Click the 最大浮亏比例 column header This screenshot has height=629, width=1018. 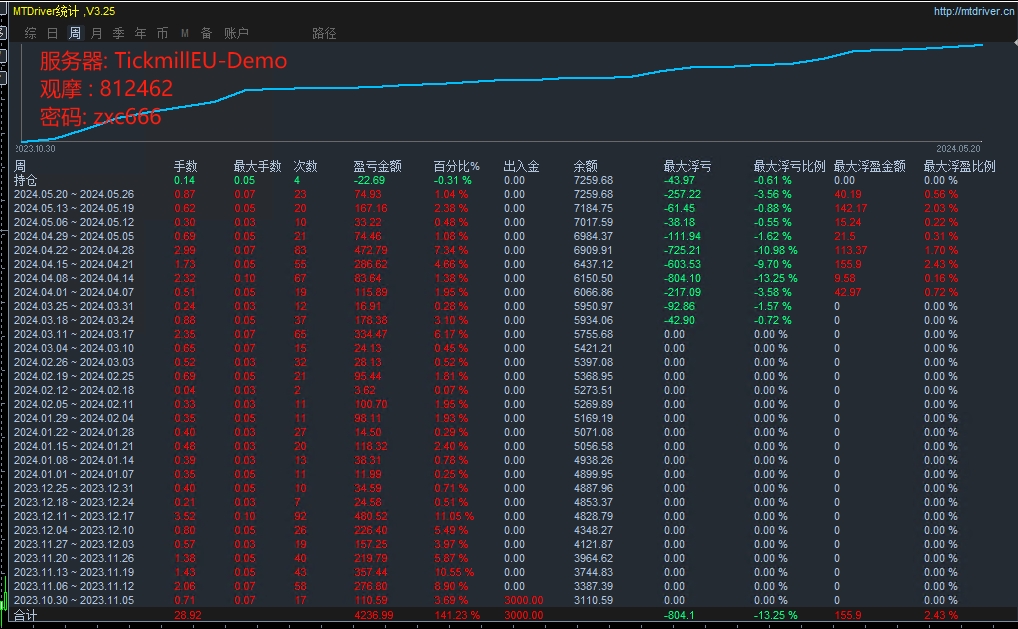789,166
